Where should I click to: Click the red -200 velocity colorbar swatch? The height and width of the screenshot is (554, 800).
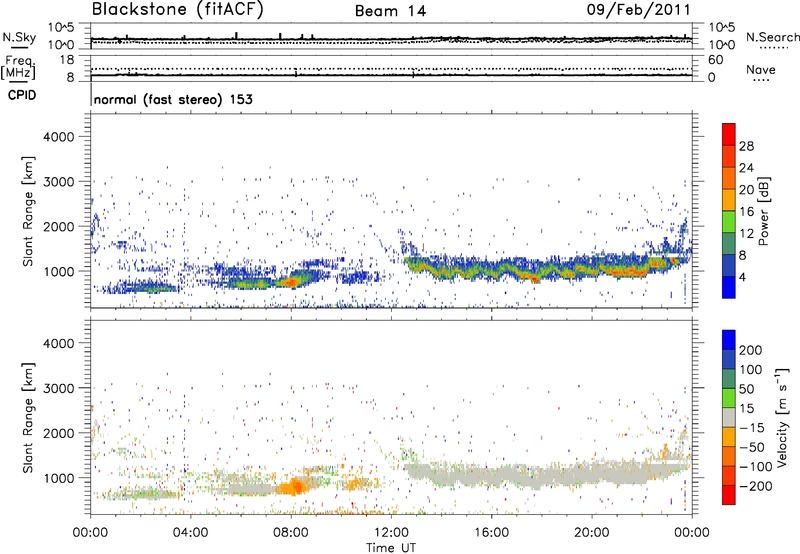pyautogui.click(x=729, y=495)
